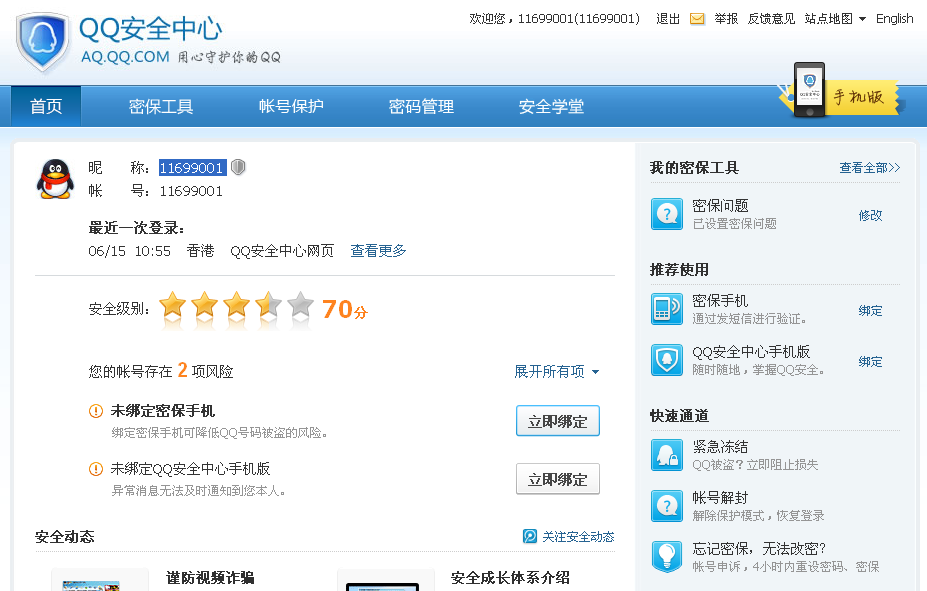Viewport: 927px width, 591px height.
Task: Open 忘记密保，无法改密? text
Action: pos(759,548)
